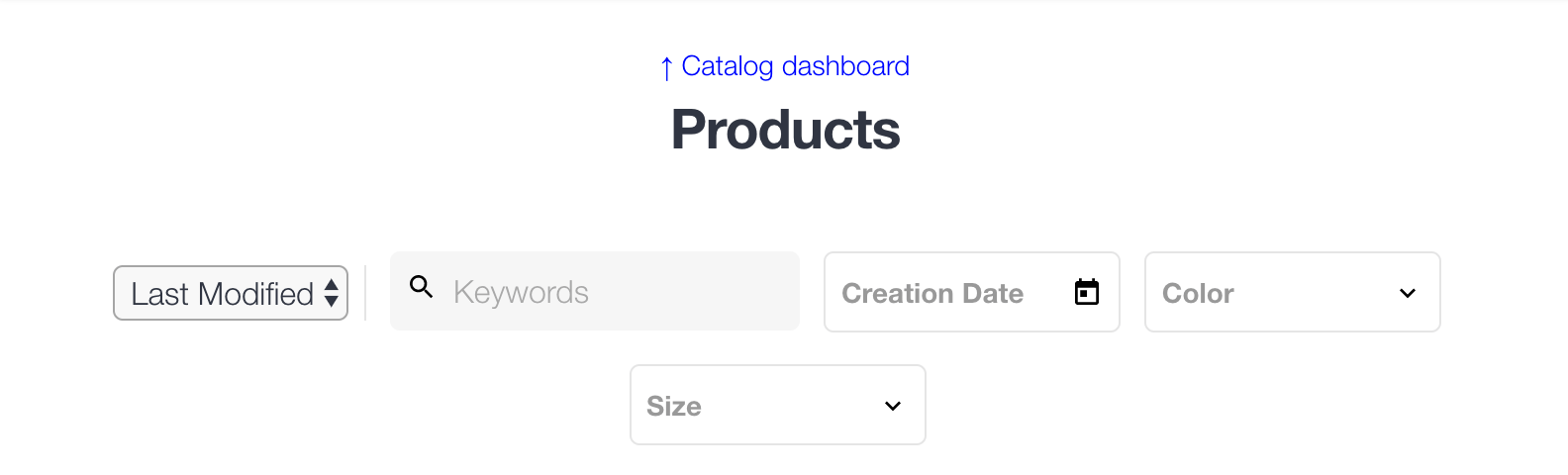Screen dimensions: 1568x475
Task: Click into the Creation Date field
Action: point(972,292)
